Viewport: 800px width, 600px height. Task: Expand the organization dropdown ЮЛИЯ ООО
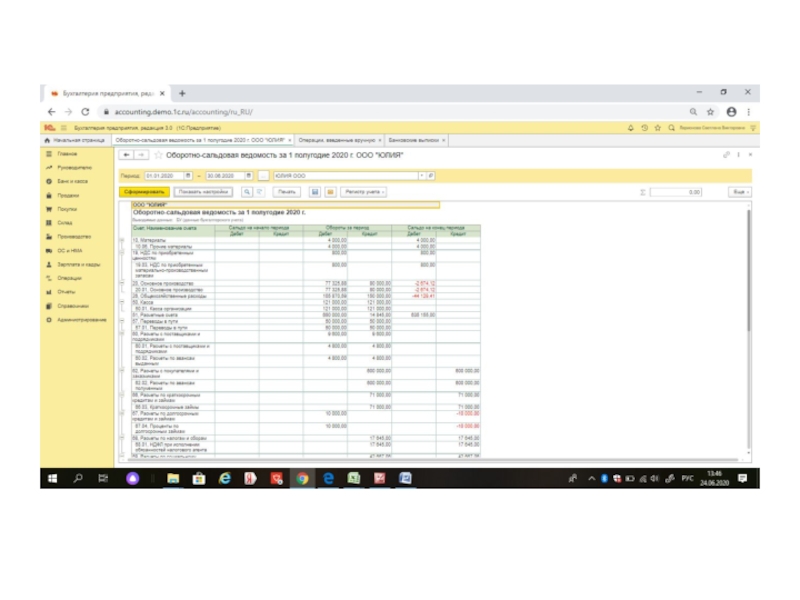point(420,175)
